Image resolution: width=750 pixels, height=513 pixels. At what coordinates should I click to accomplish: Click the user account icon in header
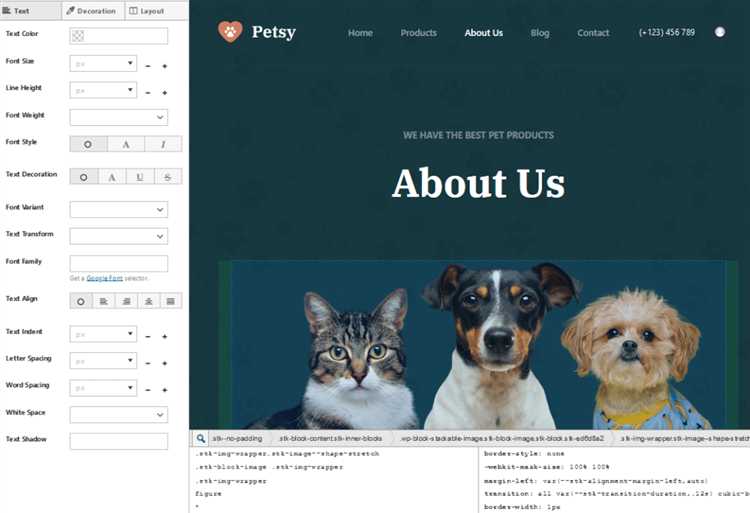(x=720, y=32)
